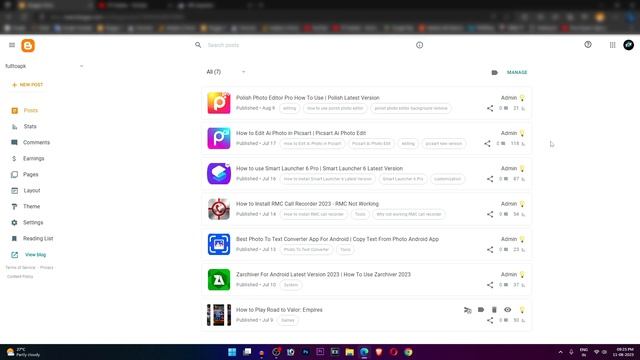
Task: Share the Smart Launcher 6 post
Action: tap(490, 179)
